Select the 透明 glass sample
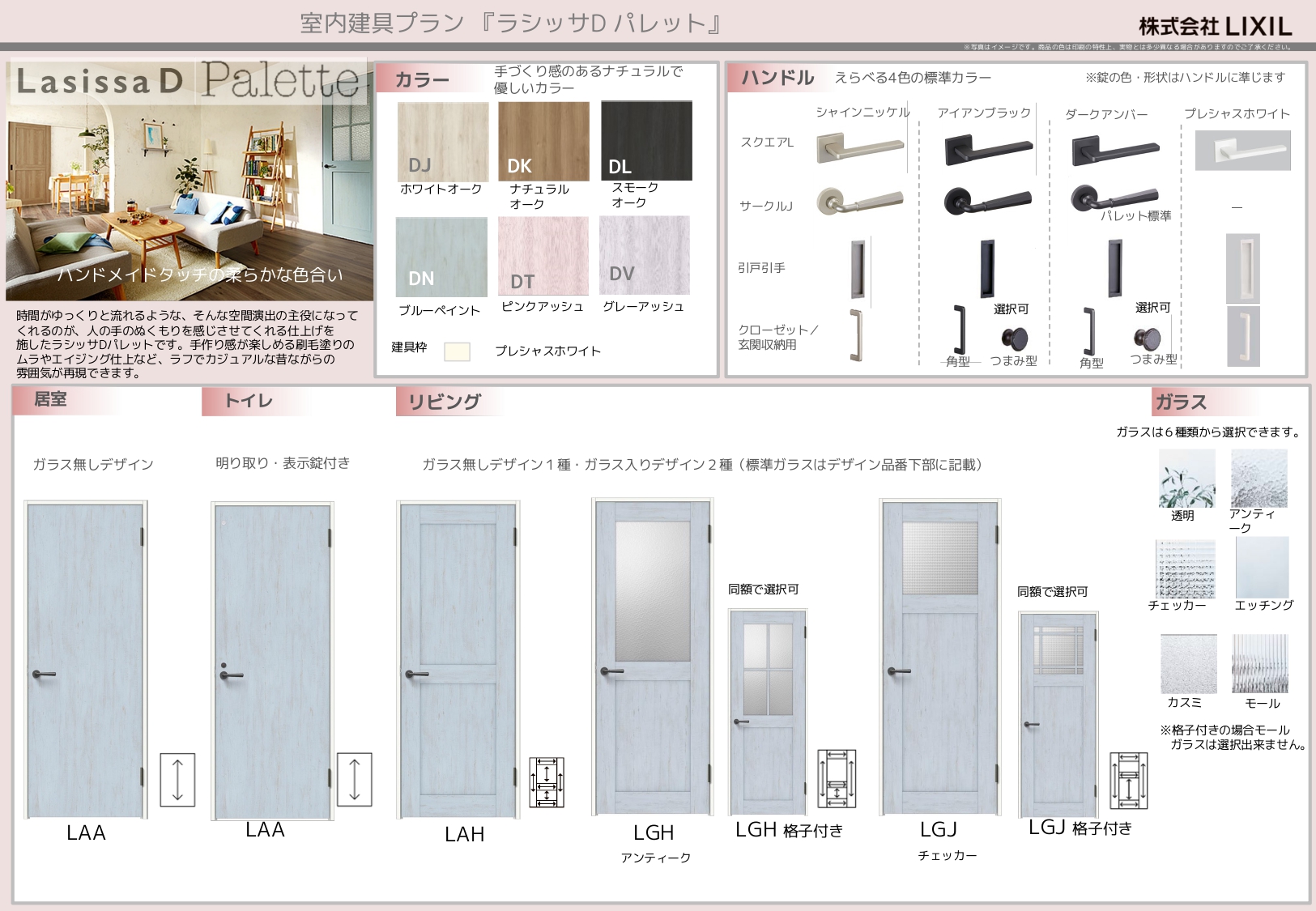Screen dimensions: 1316x911 [x=1186, y=479]
